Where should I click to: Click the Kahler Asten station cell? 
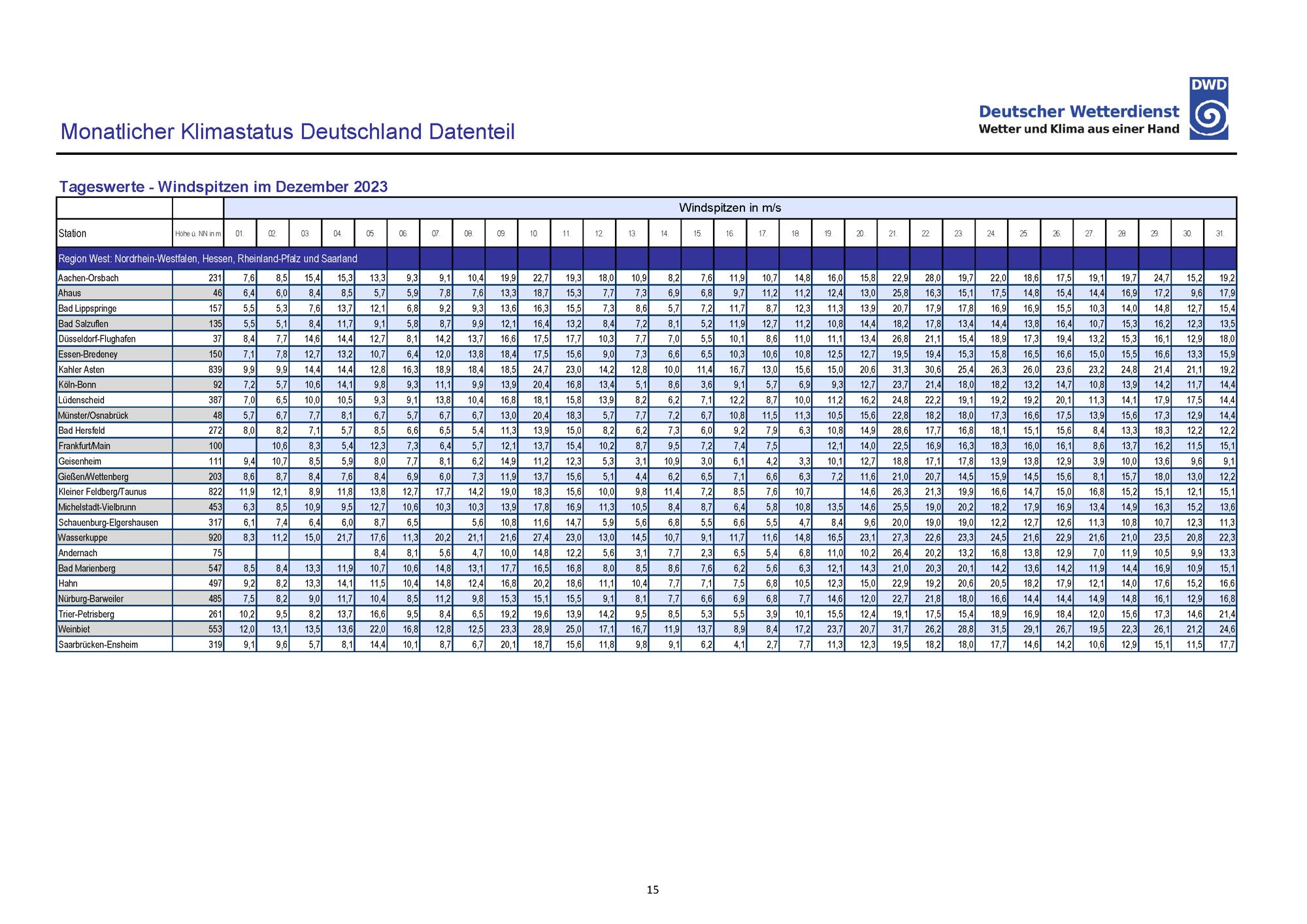click(82, 370)
